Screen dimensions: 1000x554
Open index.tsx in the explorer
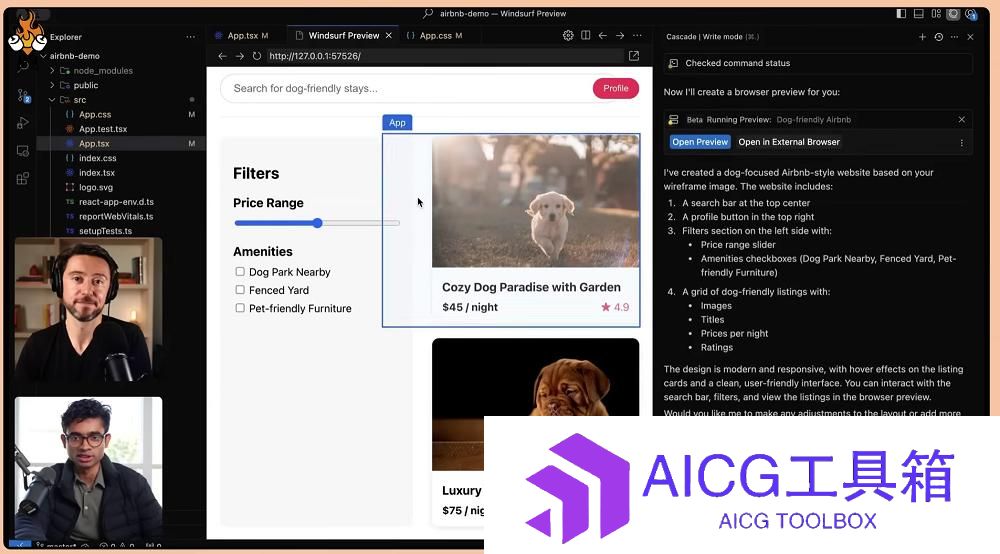pyautogui.click(x=97, y=173)
